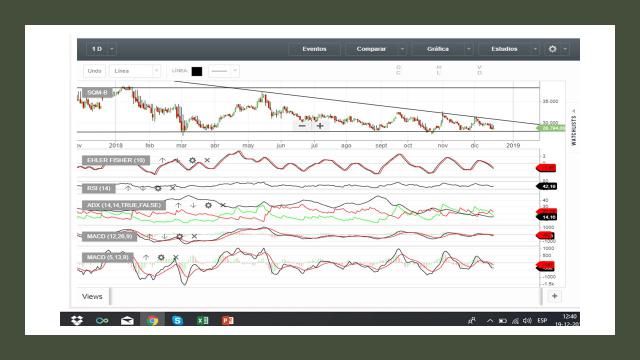Click the Eventos button
640x360 pixels.
[314, 49]
